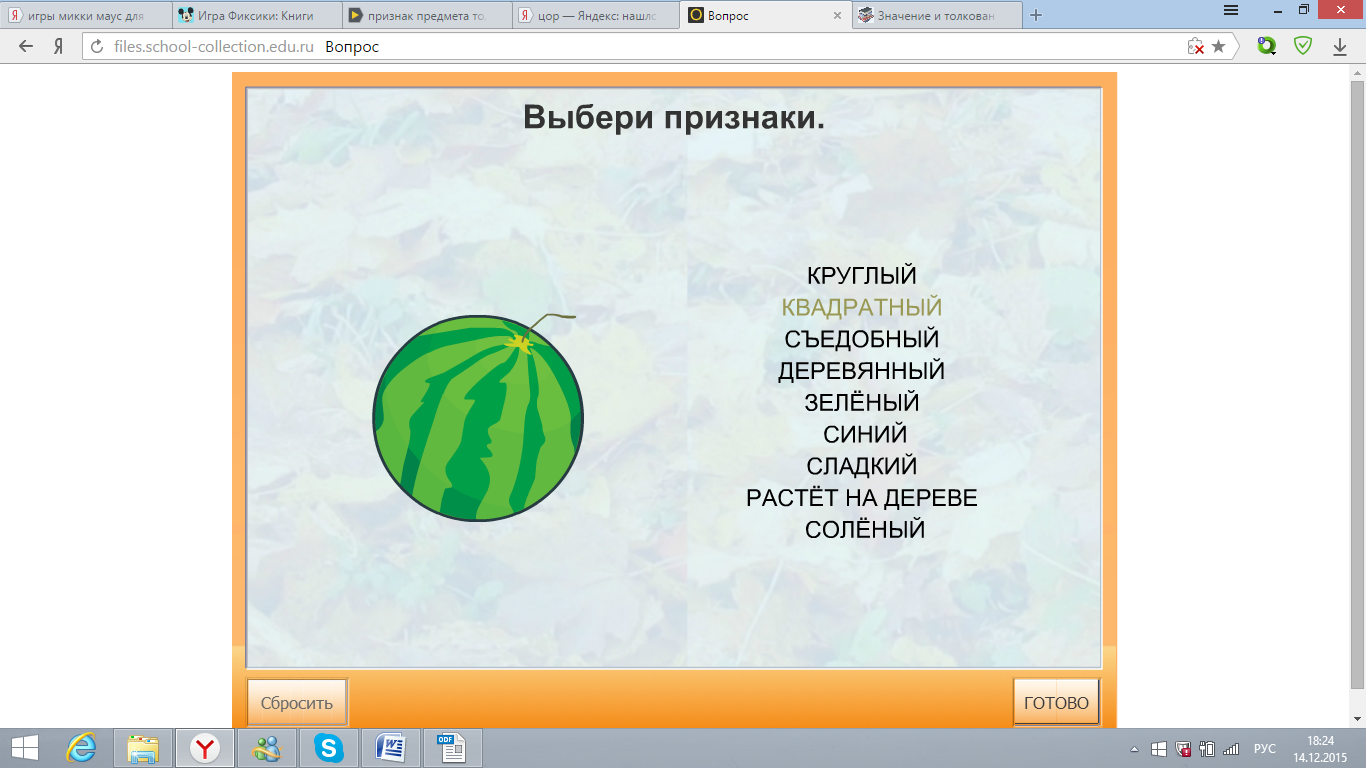Open the ODF document app on taskbar
1366x768 pixels.
click(x=452, y=748)
